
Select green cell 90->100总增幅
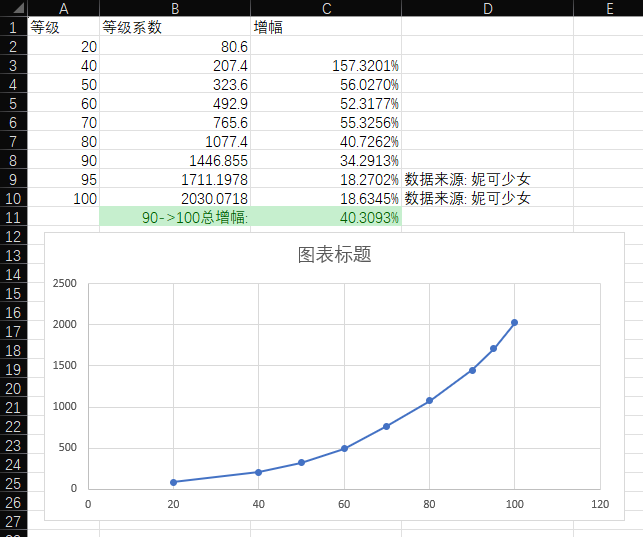click(175, 217)
